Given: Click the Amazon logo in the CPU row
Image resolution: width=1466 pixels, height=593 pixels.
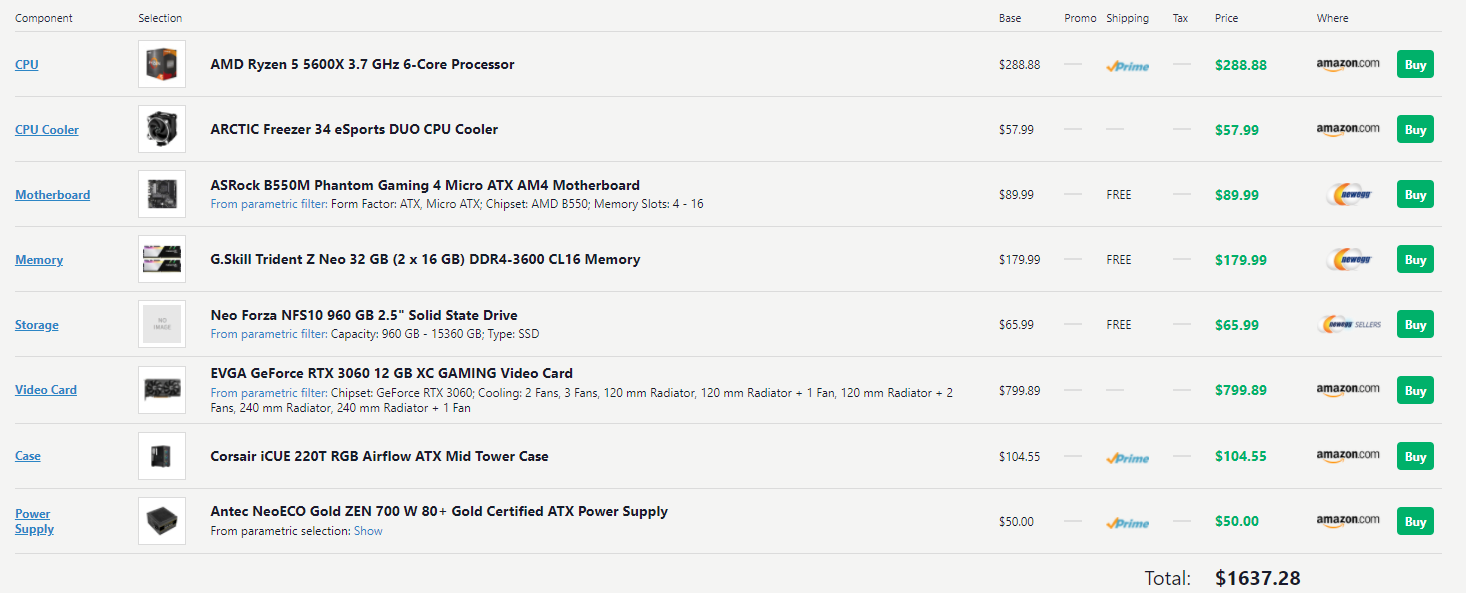Looking at the screenshot, I should 1347,64.
